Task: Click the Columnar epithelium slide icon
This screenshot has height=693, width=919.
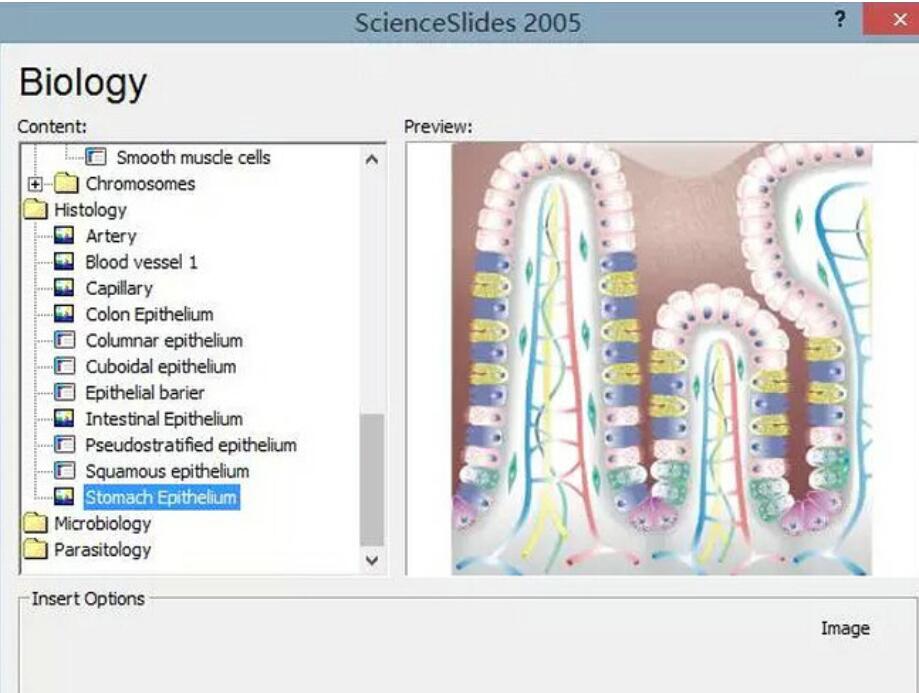Action: point(65,340)
